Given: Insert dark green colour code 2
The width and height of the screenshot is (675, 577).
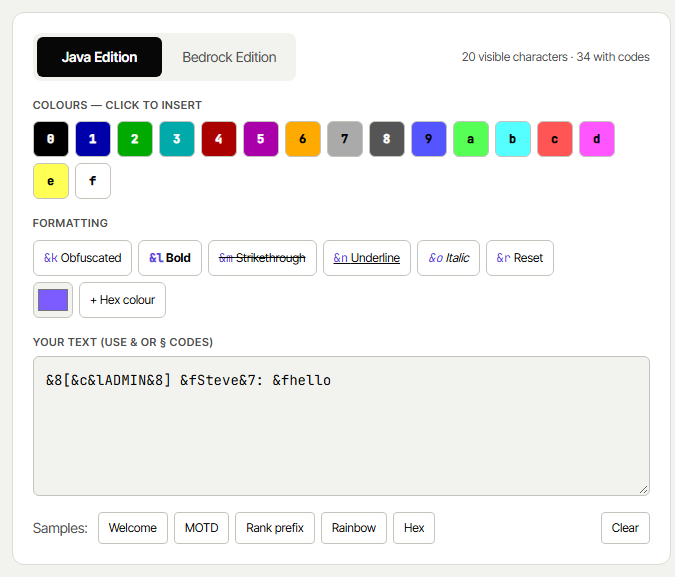Looking at the screenshot, I should click(135, 139).
